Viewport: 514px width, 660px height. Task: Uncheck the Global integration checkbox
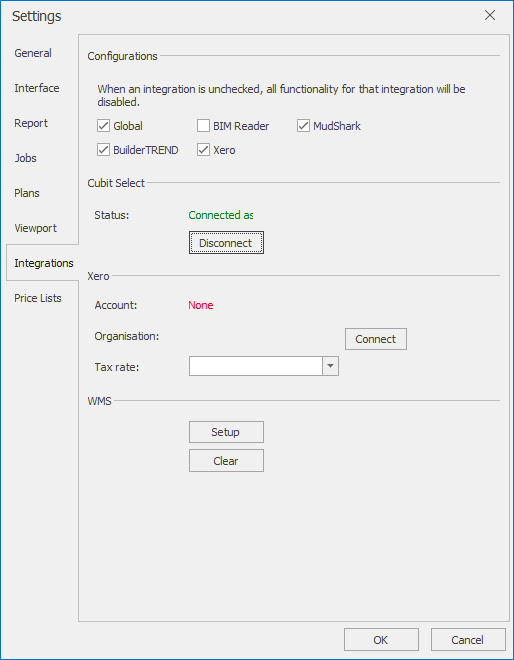tap(103, 126)
